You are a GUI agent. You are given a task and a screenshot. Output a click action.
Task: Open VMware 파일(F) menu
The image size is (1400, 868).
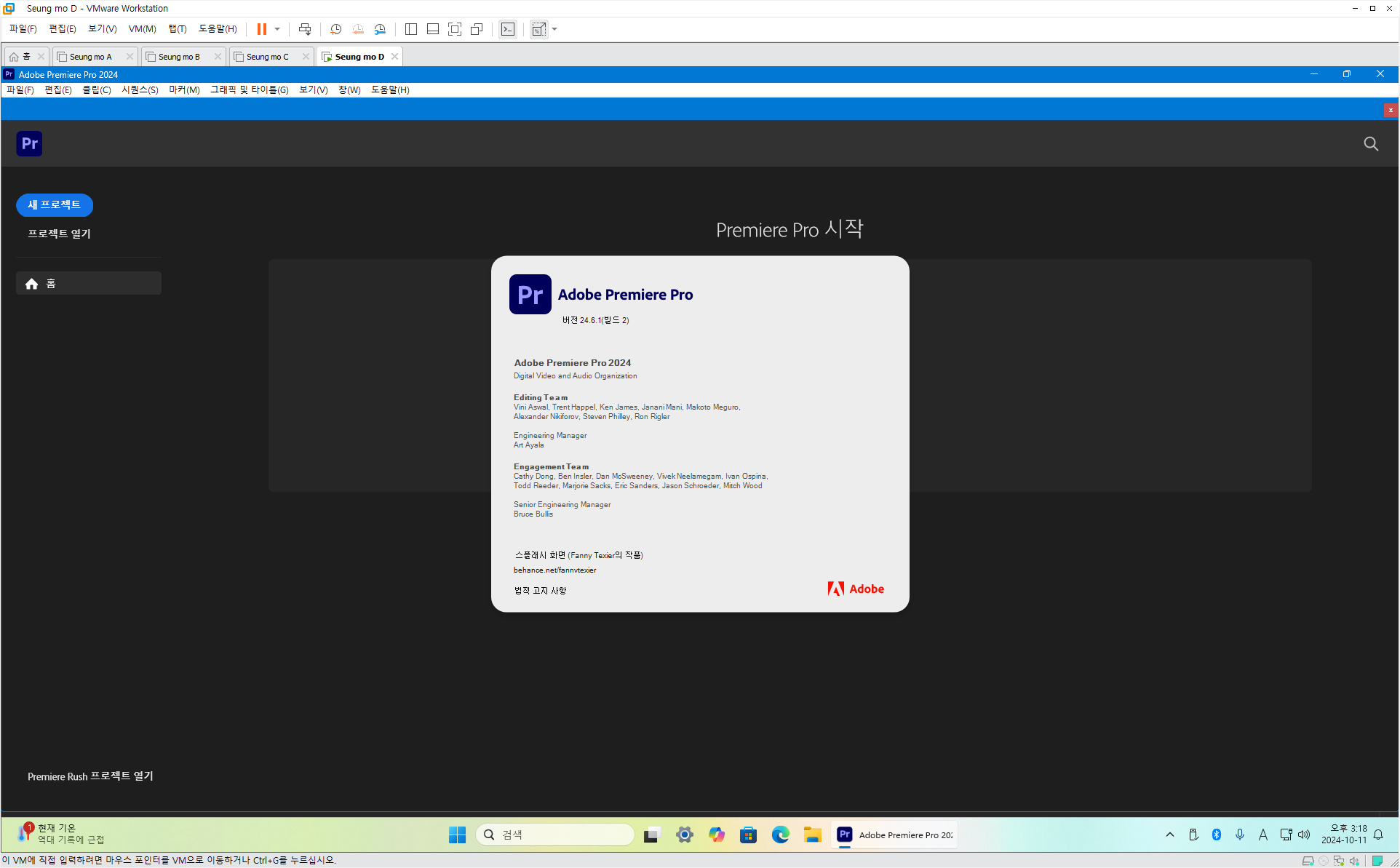[x=23, y=29]
